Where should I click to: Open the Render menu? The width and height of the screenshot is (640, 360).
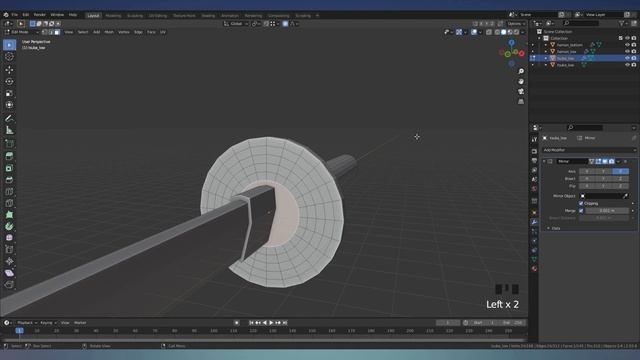(40, 15)
